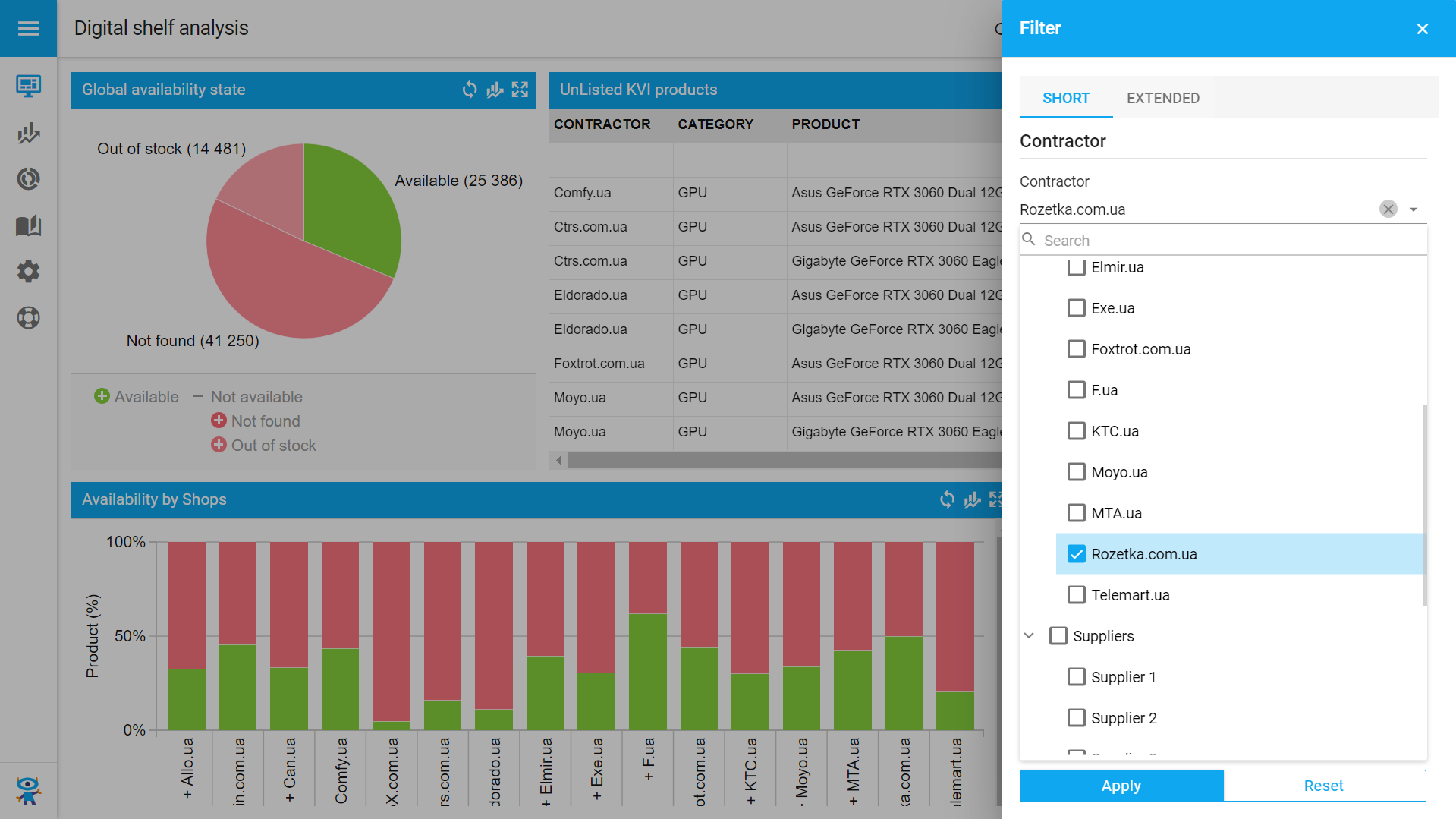Open the book map sidebar icon

tap(28, 225)
